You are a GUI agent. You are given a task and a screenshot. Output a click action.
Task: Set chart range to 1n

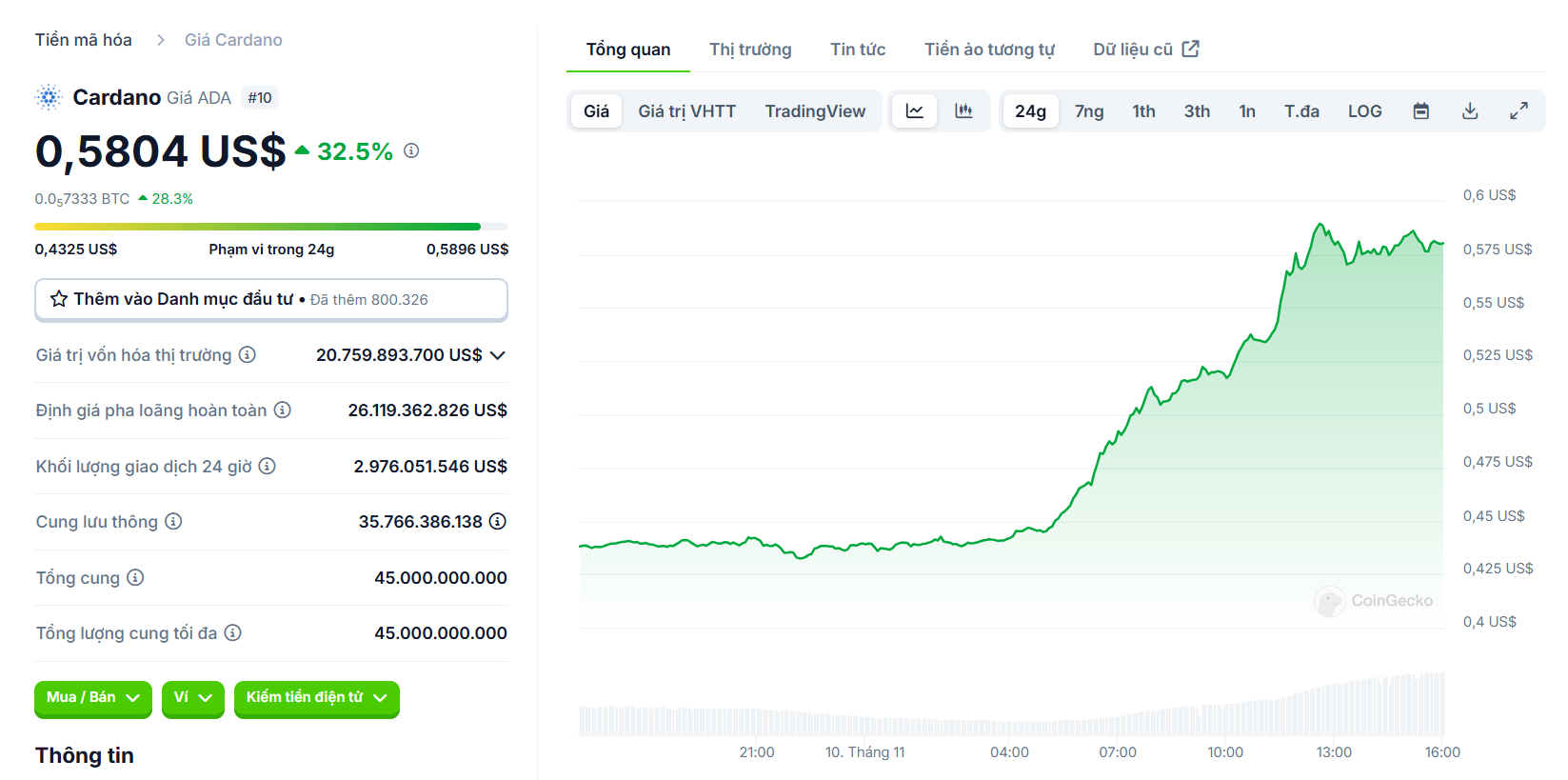point(1247,111)
